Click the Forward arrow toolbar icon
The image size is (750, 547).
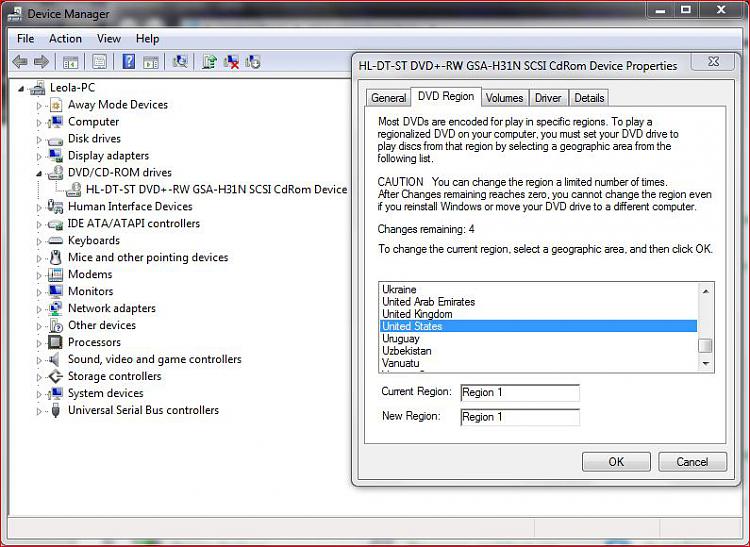42,62
